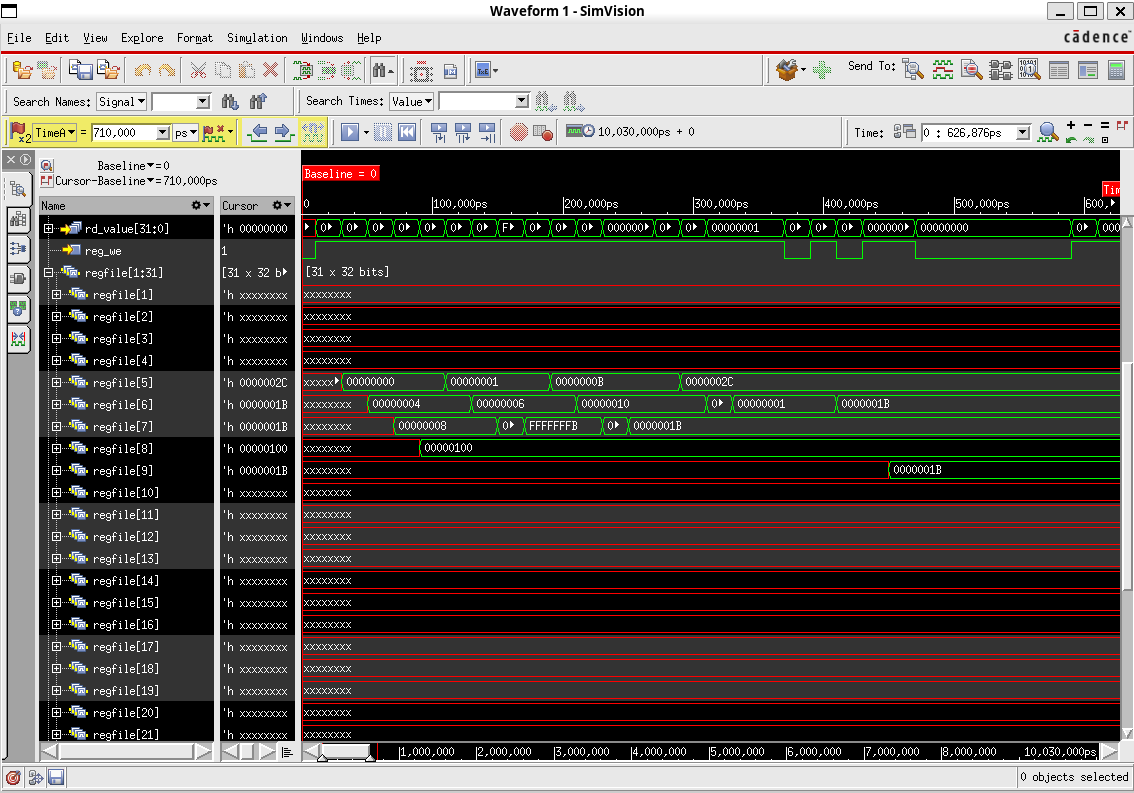This screenshot has height=793, width=1134.
Task: Expand the regfile[9] entry
Action: click(56, 470)
